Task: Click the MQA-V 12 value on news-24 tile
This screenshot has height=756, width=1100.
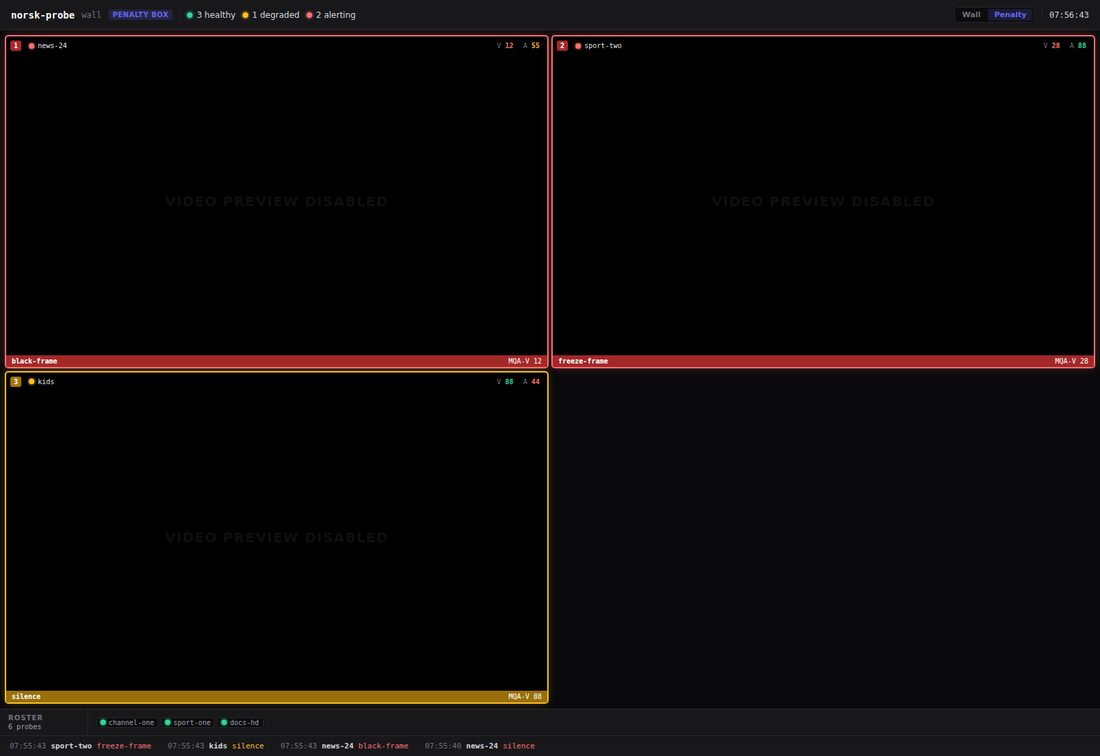Action: (x=525, y=361)
